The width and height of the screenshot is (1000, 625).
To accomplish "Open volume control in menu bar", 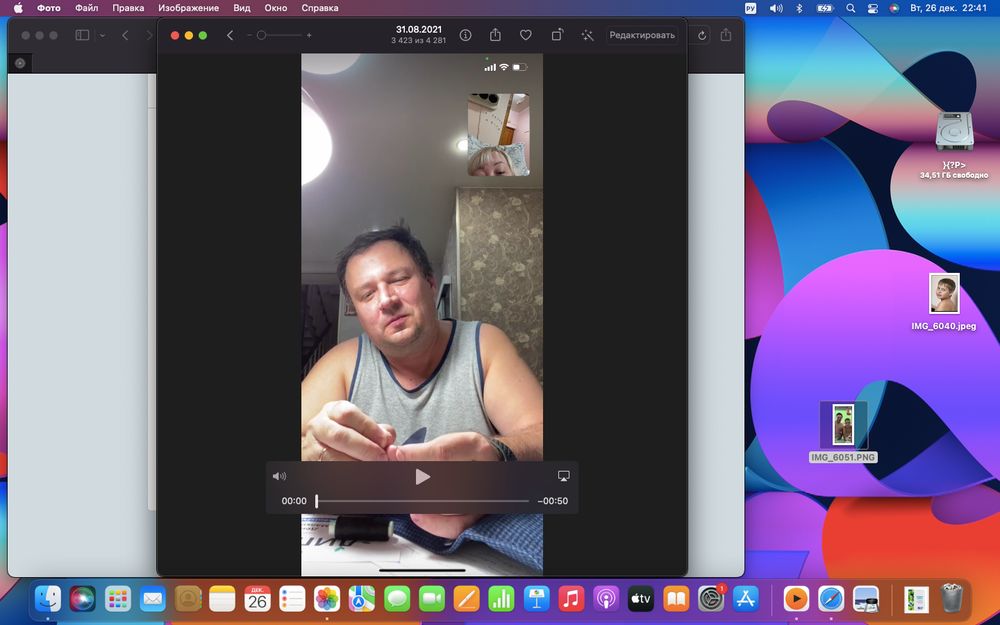I will pyautogui.click(x=776, y=8).
